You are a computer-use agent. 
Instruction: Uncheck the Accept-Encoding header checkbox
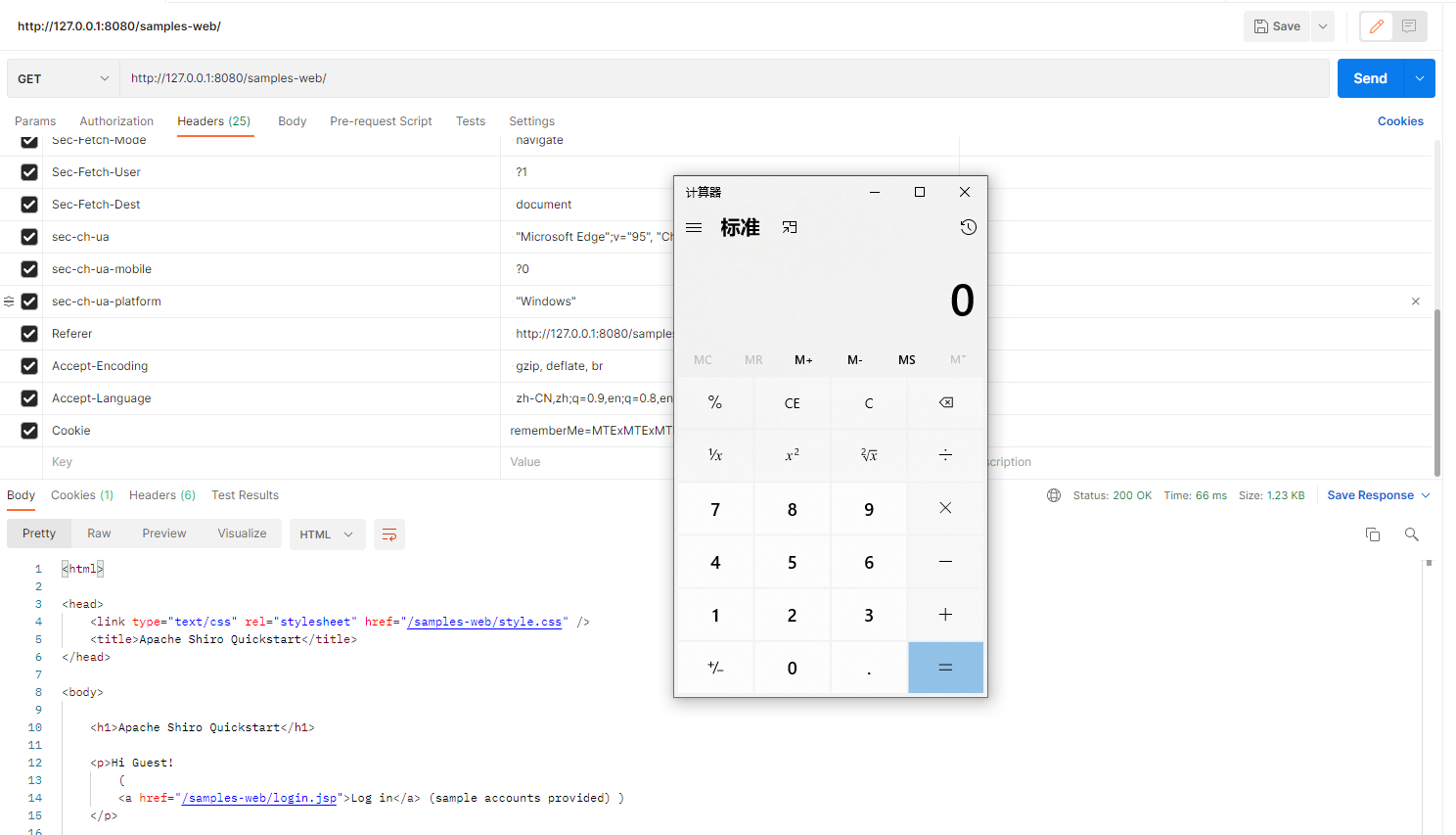tap(29, 366)
